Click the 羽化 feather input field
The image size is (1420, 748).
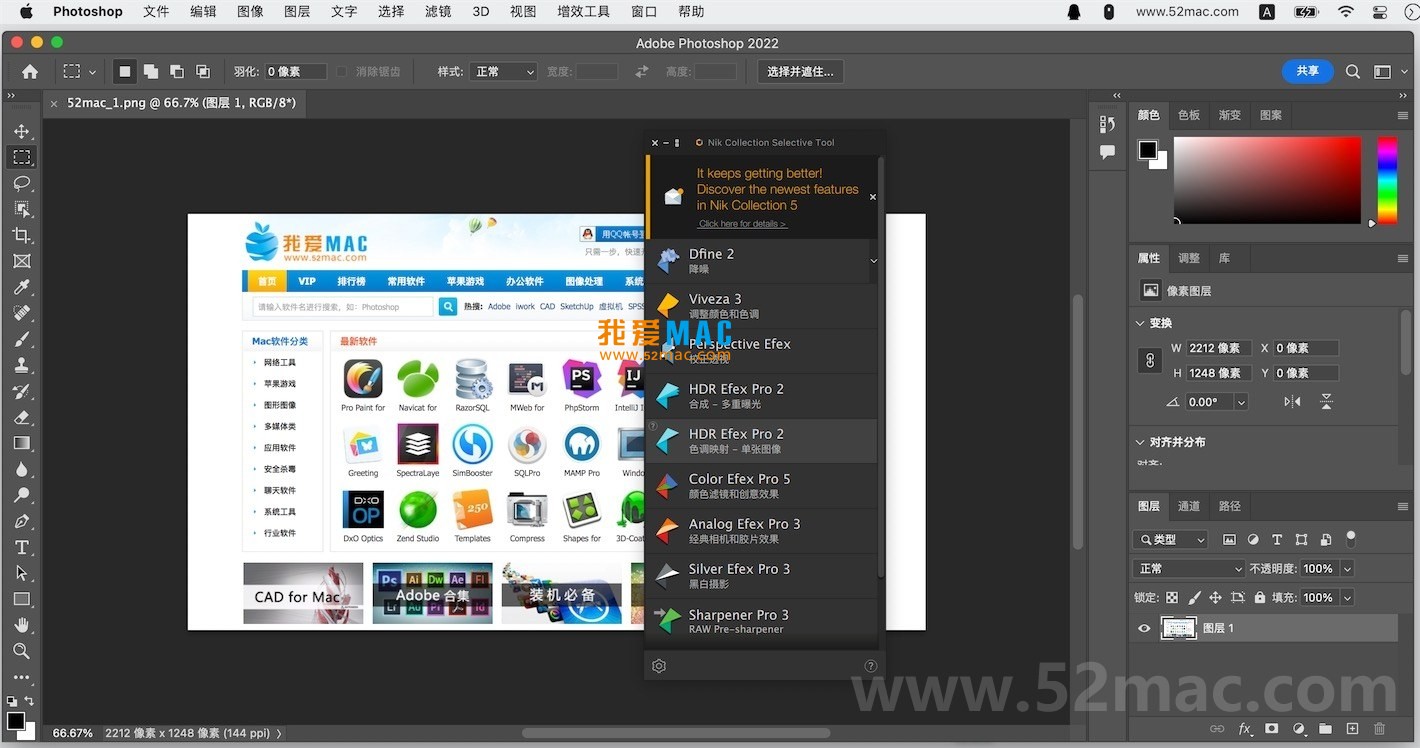(x=295, y=72)
